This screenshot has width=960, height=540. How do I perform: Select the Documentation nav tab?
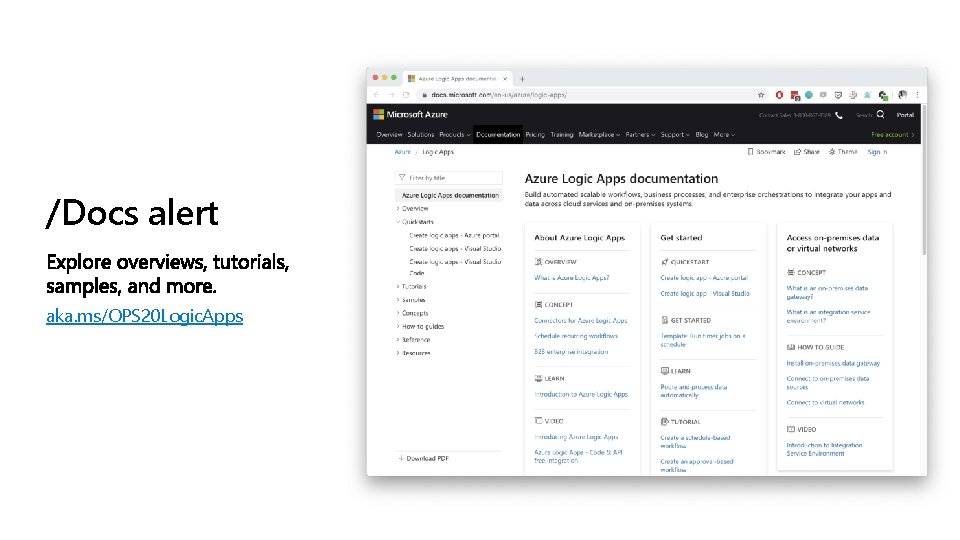click(498, 135)
